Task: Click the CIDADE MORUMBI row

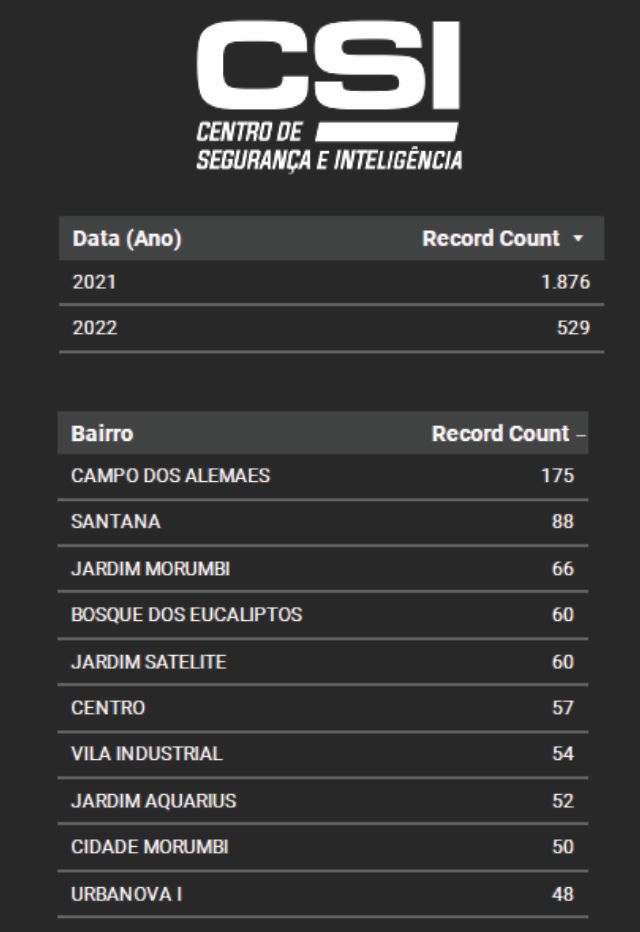Action: [x=150, y=847]
